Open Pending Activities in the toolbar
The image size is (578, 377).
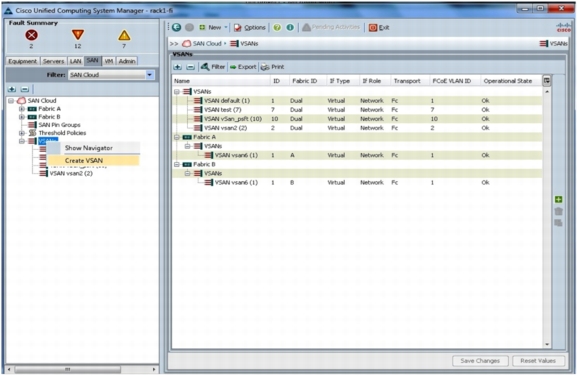click(x=331, y=27)
